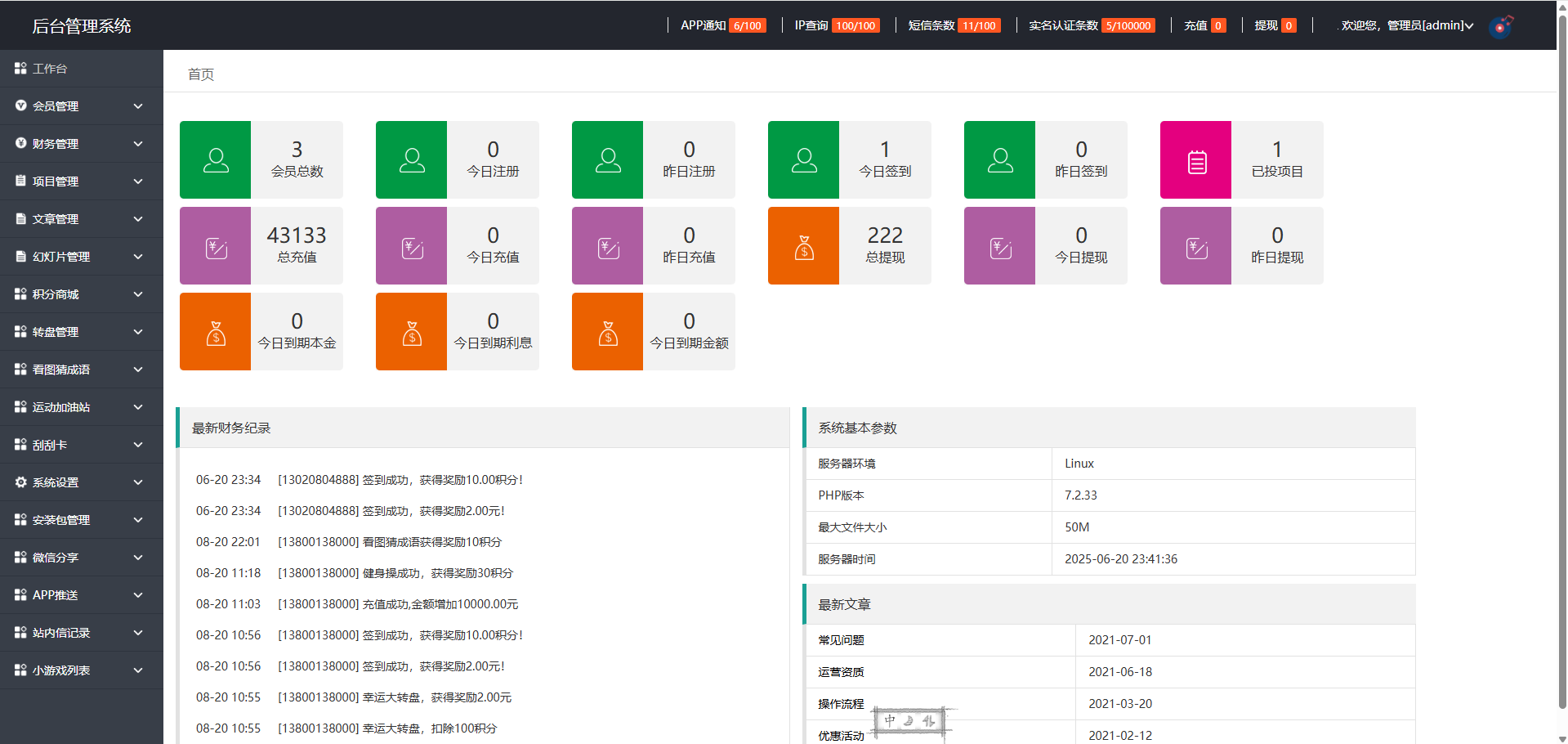Open the 管理员[admin] account dropdown
The image size is (1568, 744).
click(1407, 25)
